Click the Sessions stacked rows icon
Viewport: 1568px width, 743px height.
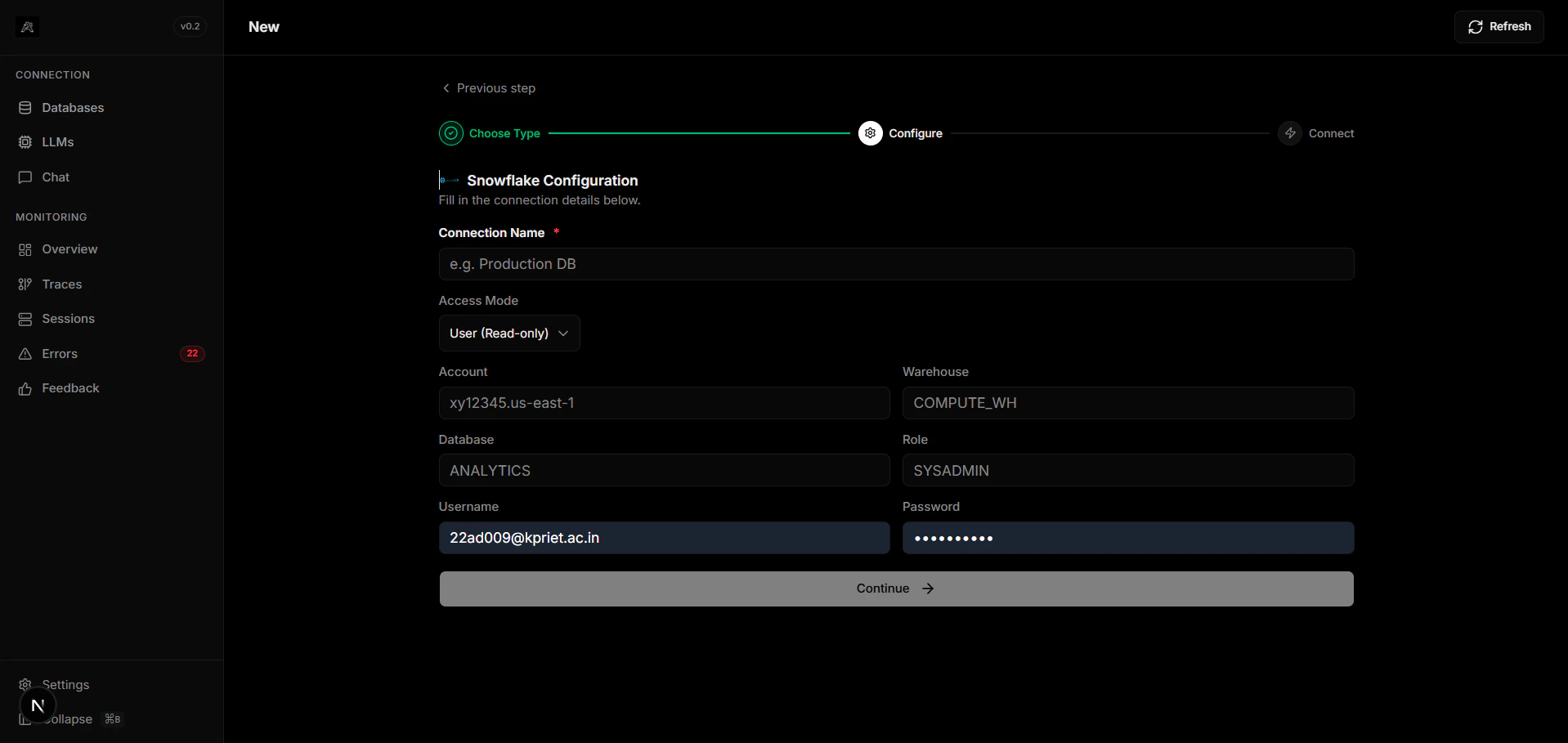coord(25,319)
